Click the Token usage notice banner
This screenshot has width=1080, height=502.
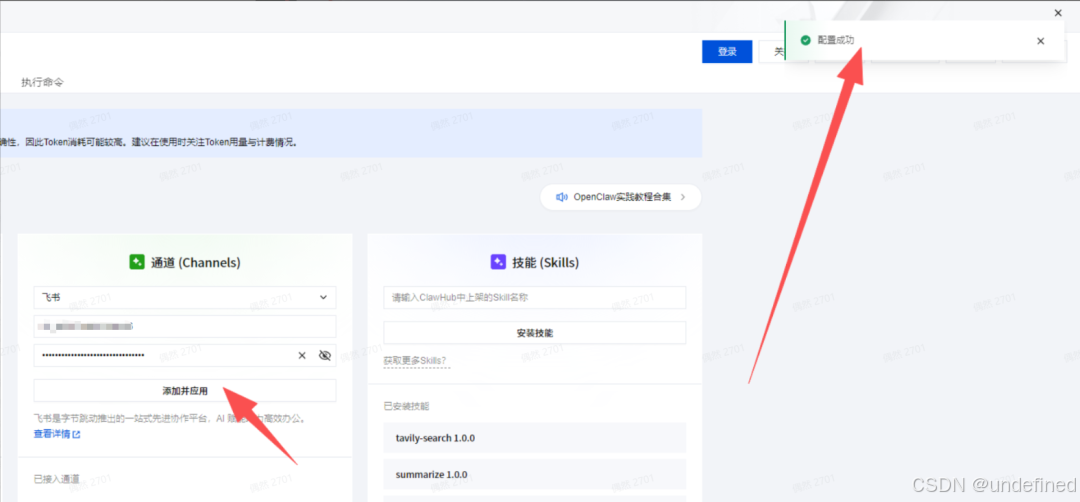351,133
